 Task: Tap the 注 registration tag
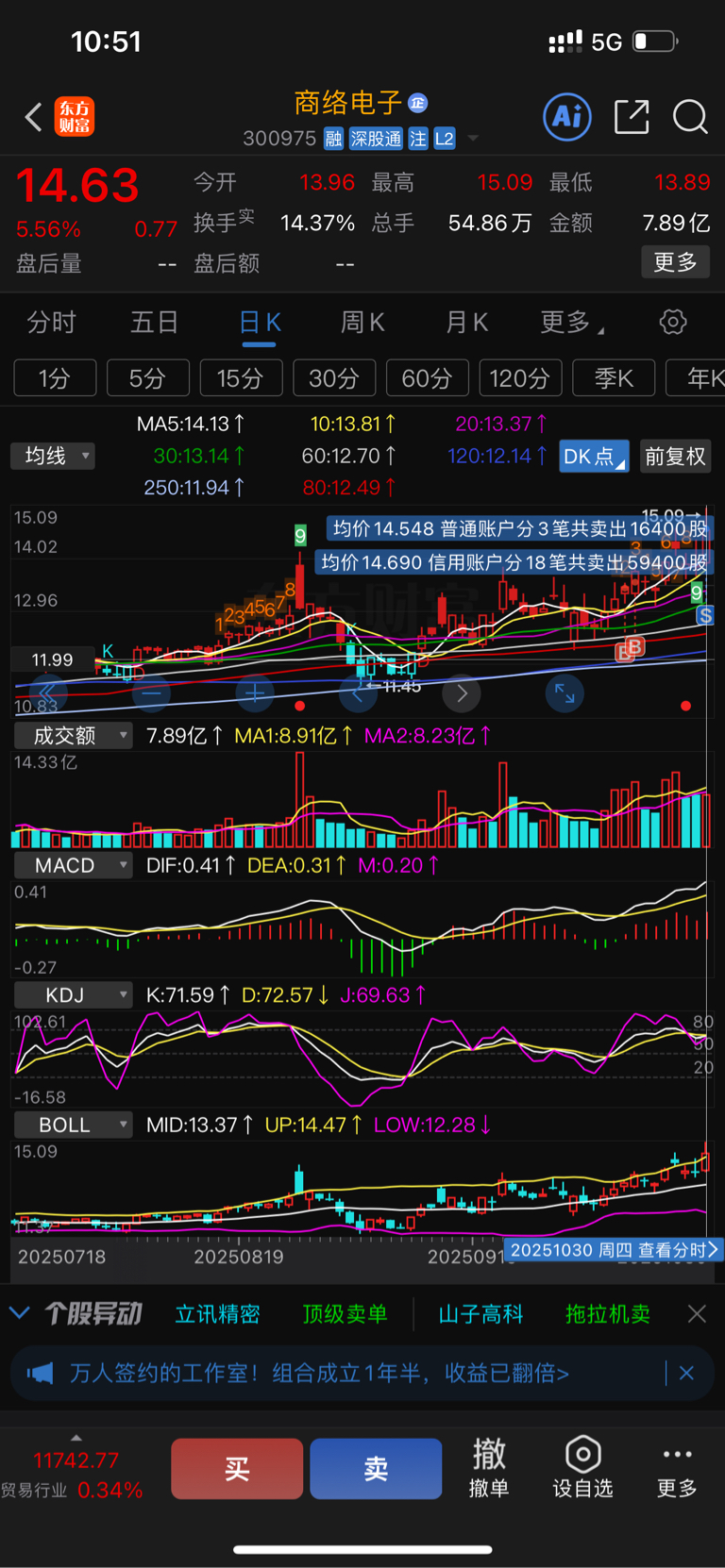tap(418, 139)
